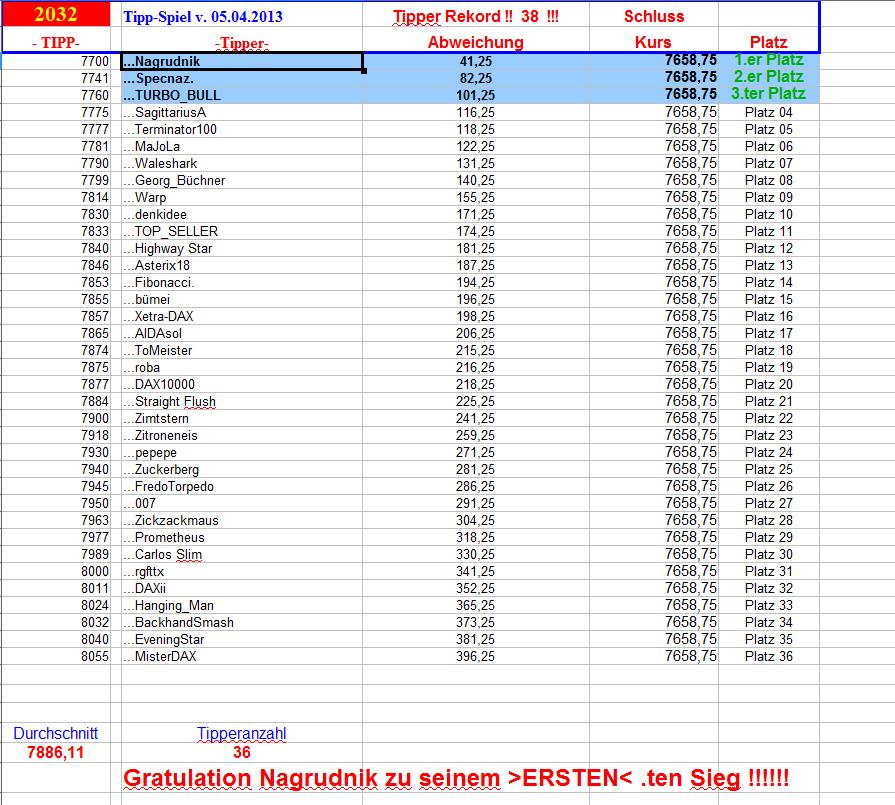Select the ...TURBO_BULL name cell
895x805 pixels.
pos(242,95)
